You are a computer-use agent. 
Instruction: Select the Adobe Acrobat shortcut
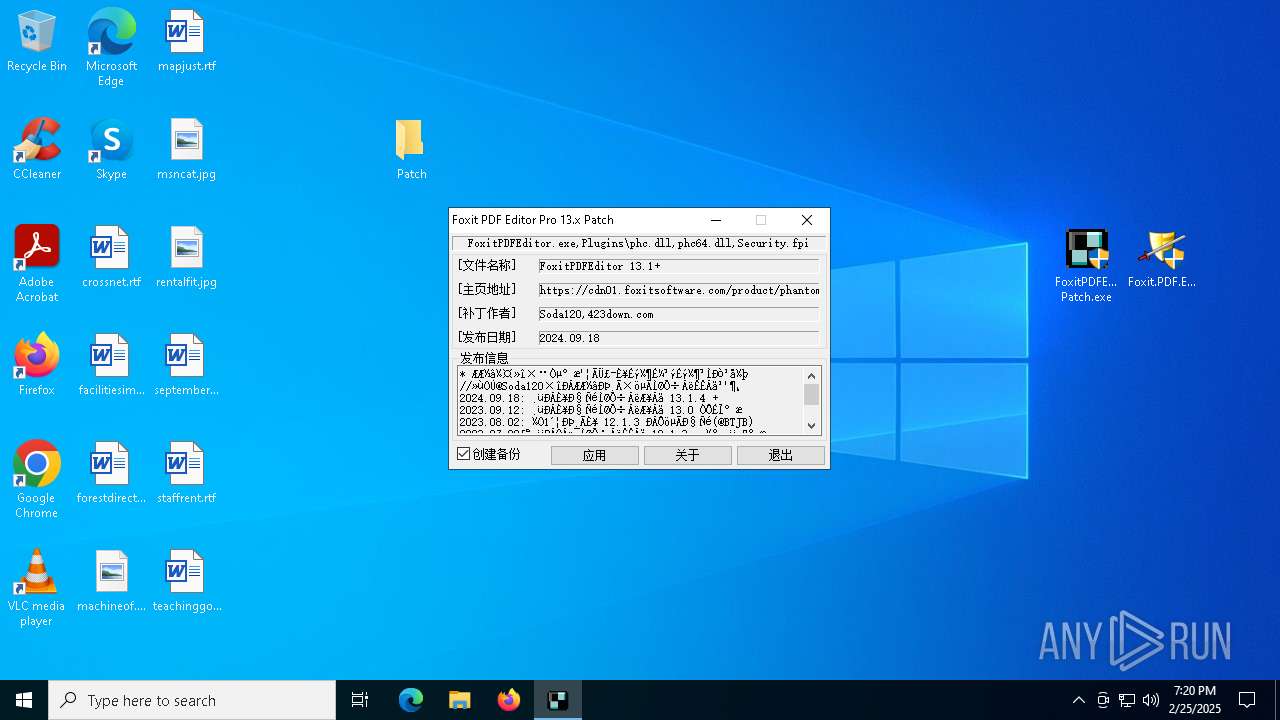[37, 264]
